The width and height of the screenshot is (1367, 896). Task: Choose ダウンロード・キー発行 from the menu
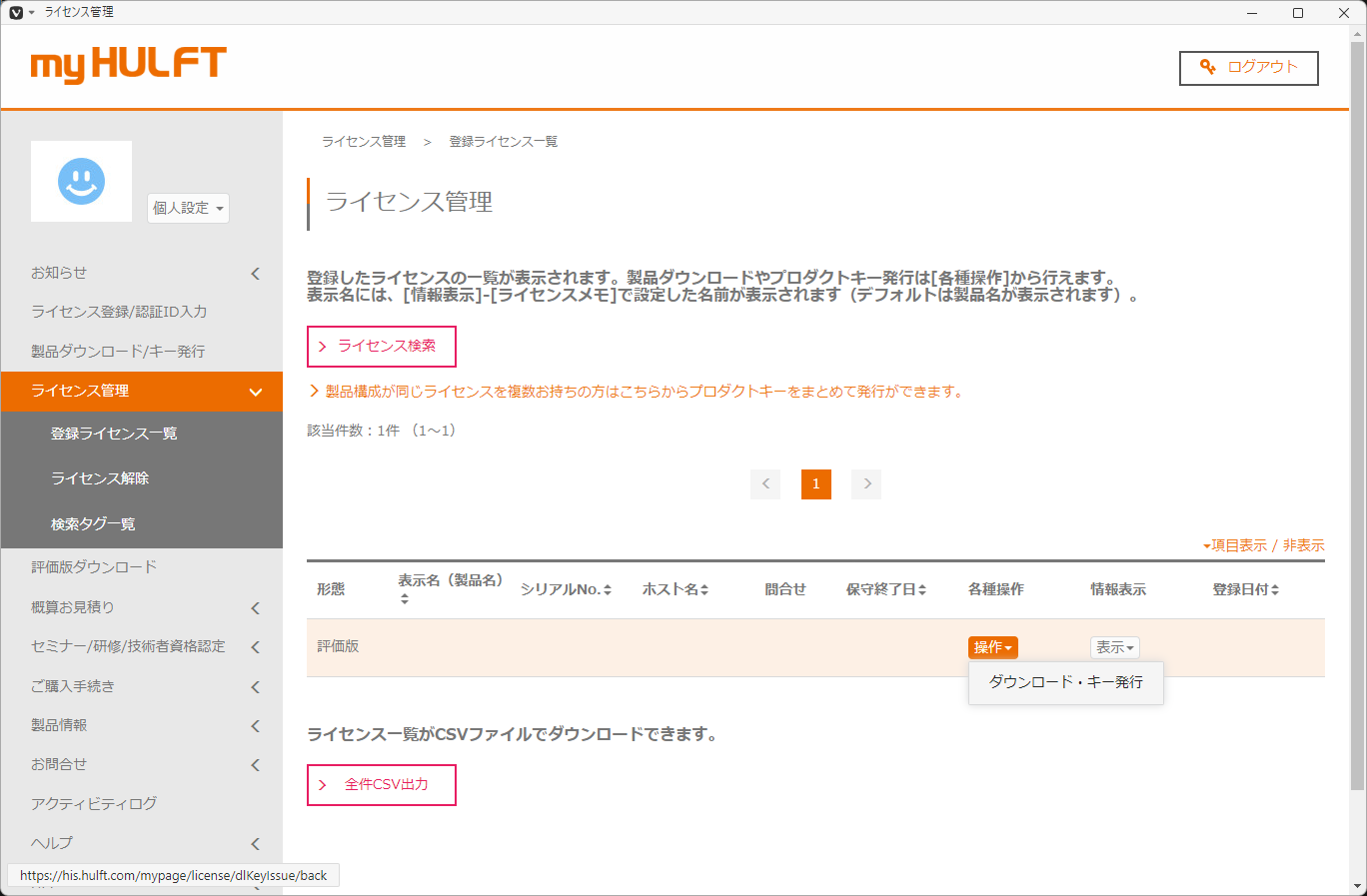[1066, 682]
